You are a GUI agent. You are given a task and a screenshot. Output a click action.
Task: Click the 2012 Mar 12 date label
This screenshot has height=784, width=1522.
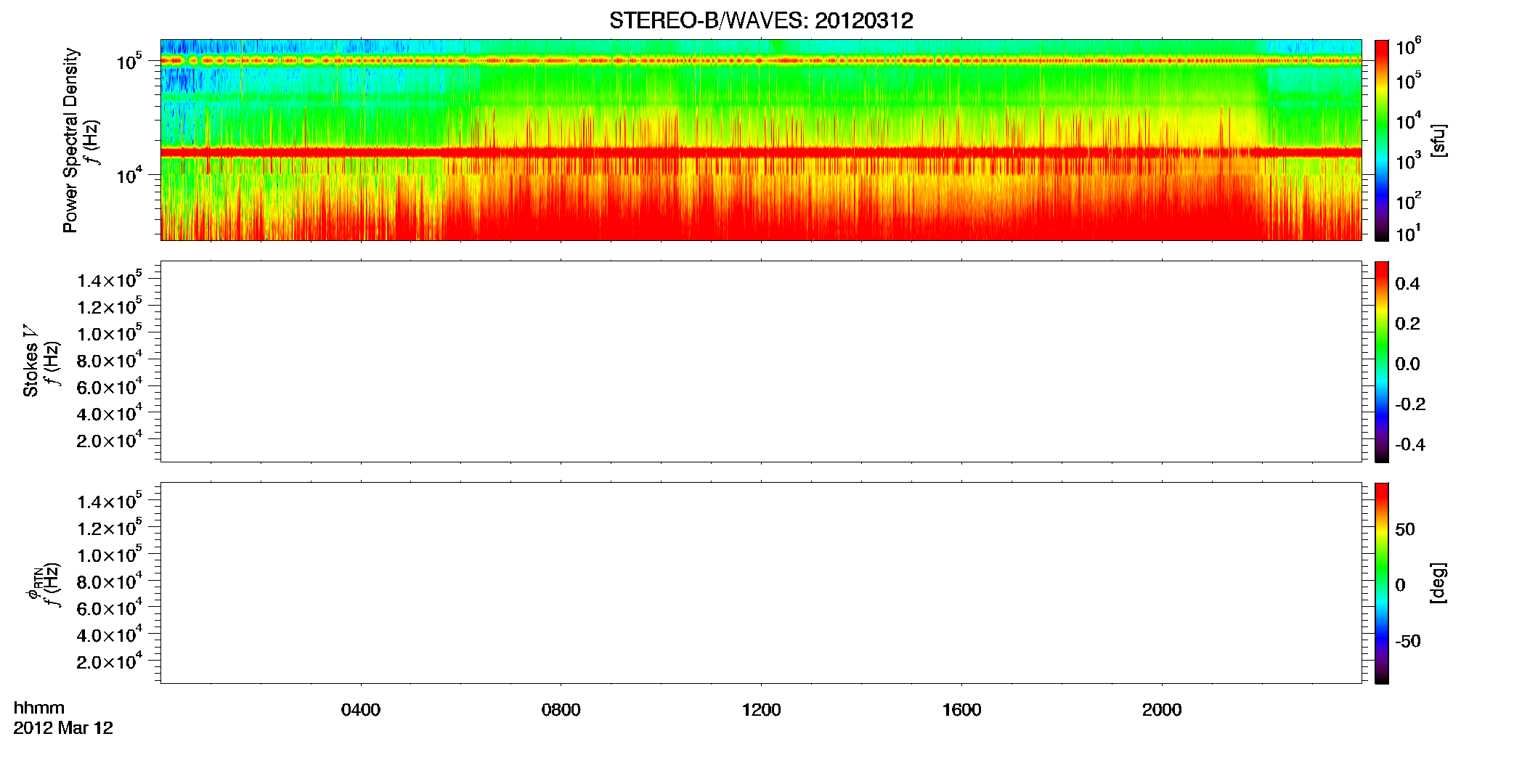63,728
